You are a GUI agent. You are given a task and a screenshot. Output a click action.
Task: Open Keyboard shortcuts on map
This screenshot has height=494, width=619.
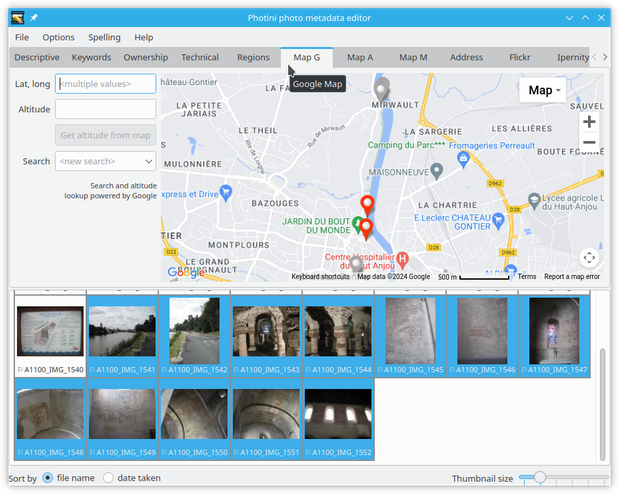click(320, 276)
